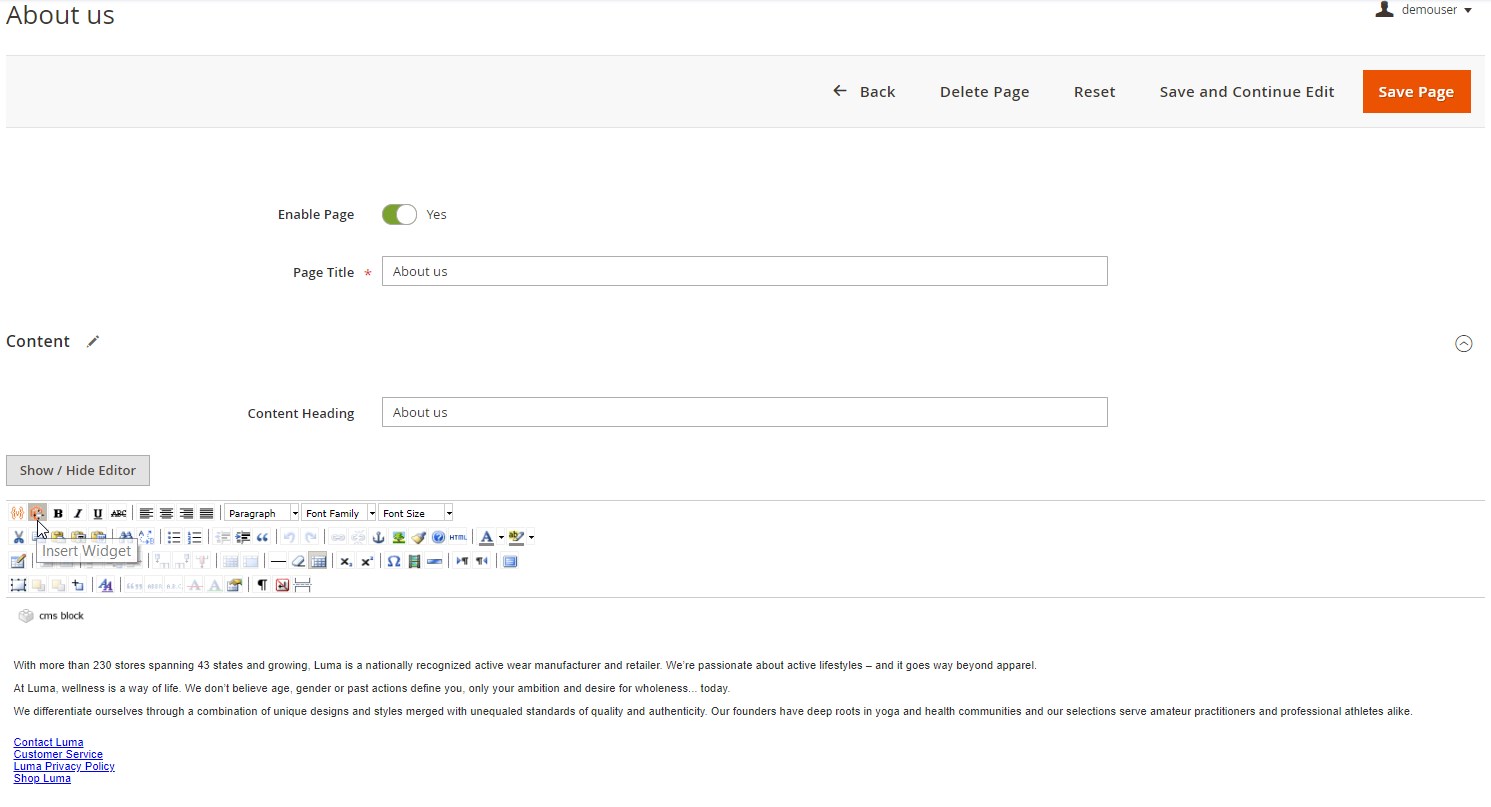Click the Insert Widget icon
The height and width of the screenshot is (807, 1491).
(x=37, y=513)
